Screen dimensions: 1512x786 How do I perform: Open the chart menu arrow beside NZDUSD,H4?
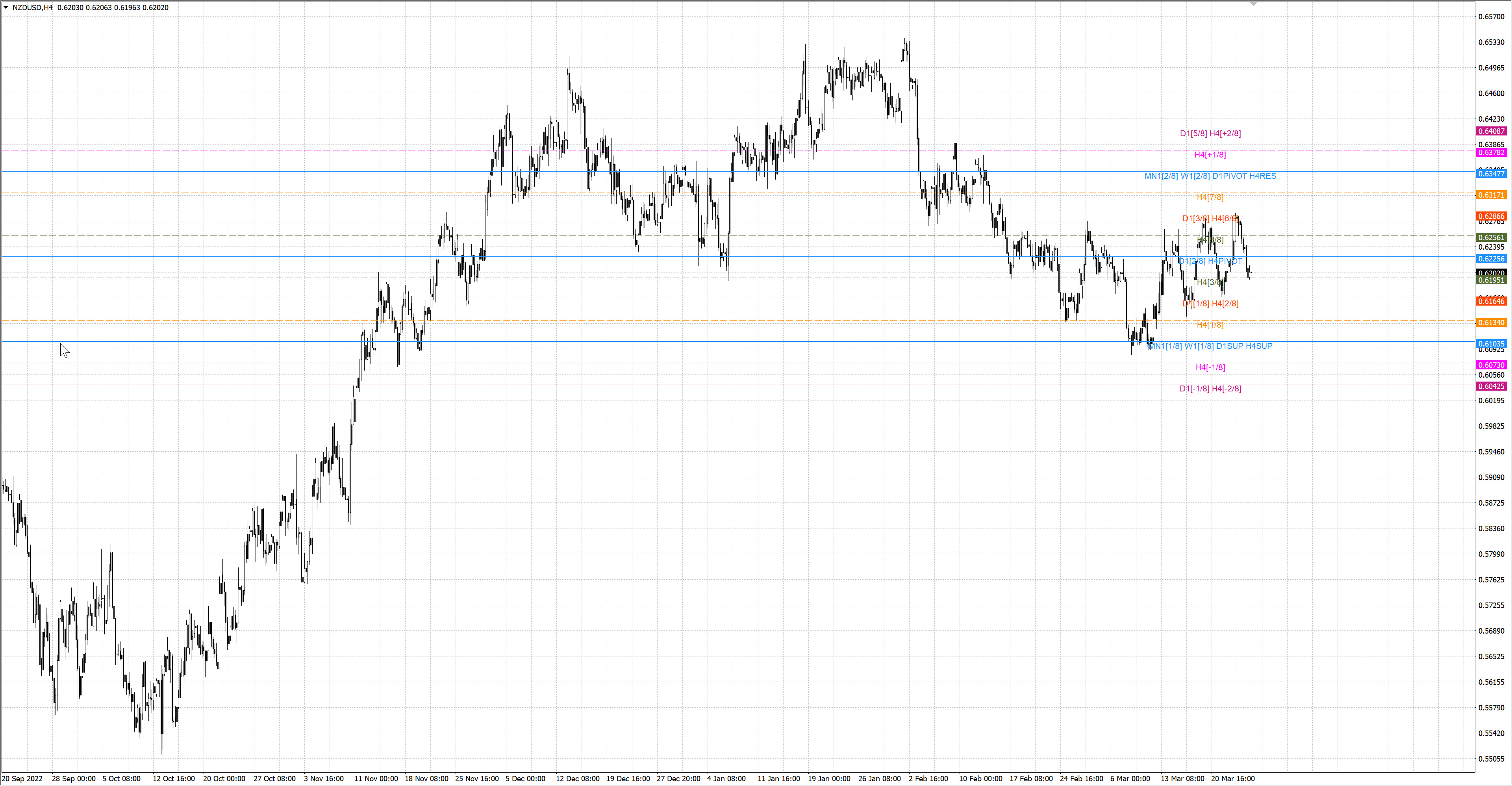point(6,7)
